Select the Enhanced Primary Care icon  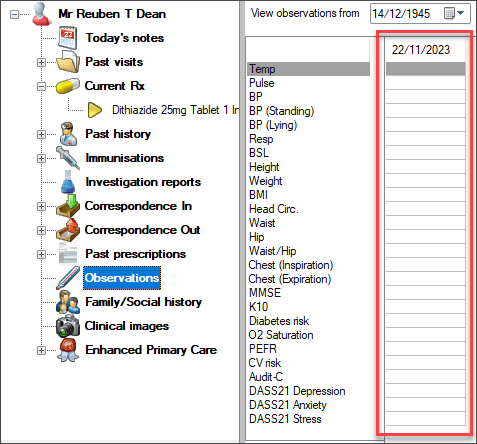pos(68,350)
